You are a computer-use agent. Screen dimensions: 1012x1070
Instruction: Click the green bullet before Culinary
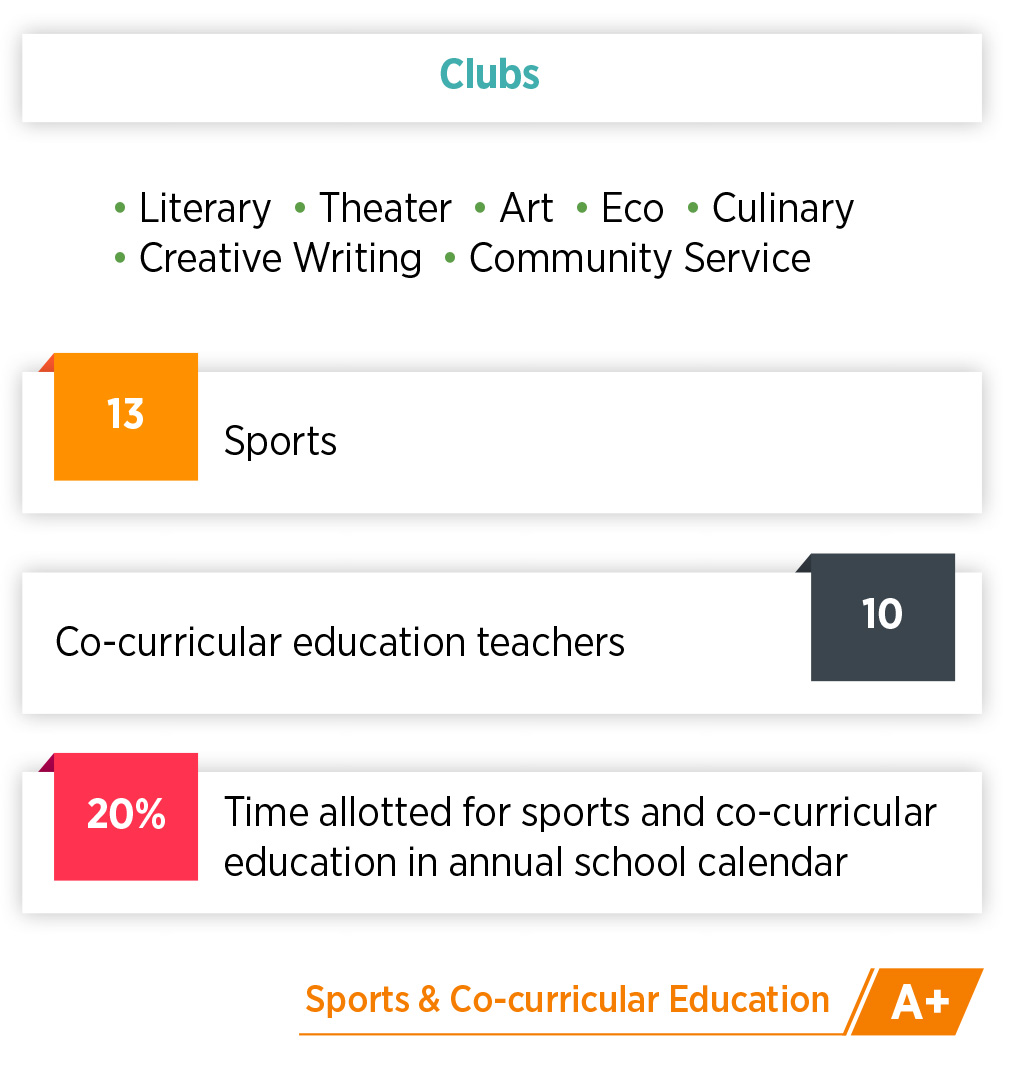(693, 207)
